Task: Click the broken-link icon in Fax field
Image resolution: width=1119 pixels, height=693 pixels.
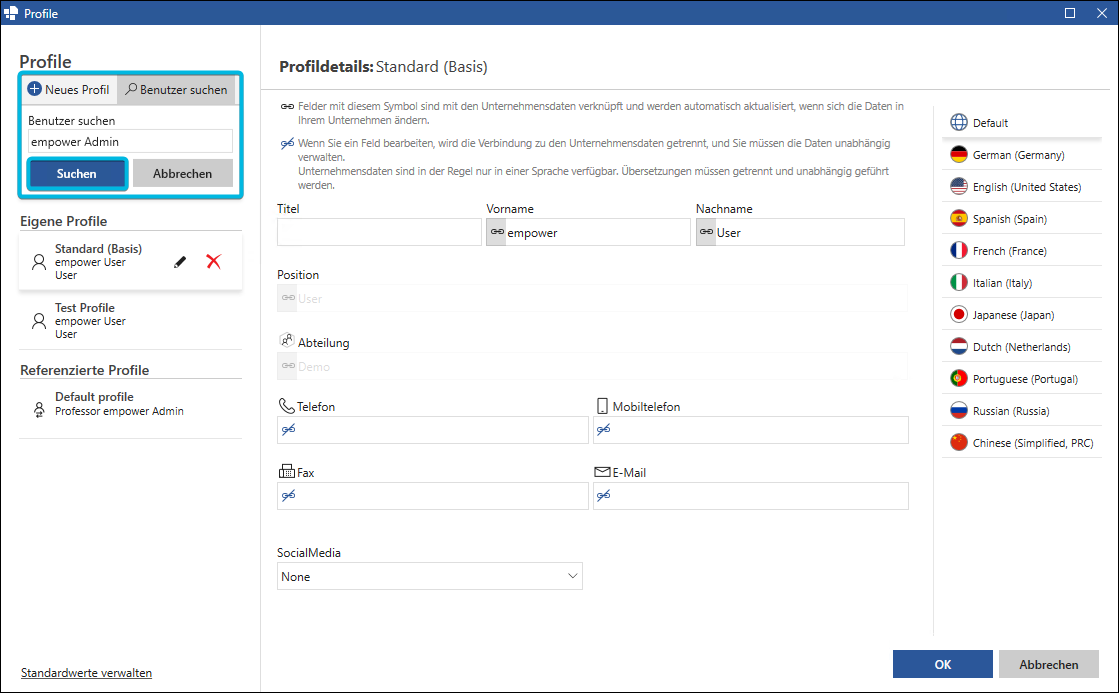Action: pyautogui.click(x=288, y=495)
